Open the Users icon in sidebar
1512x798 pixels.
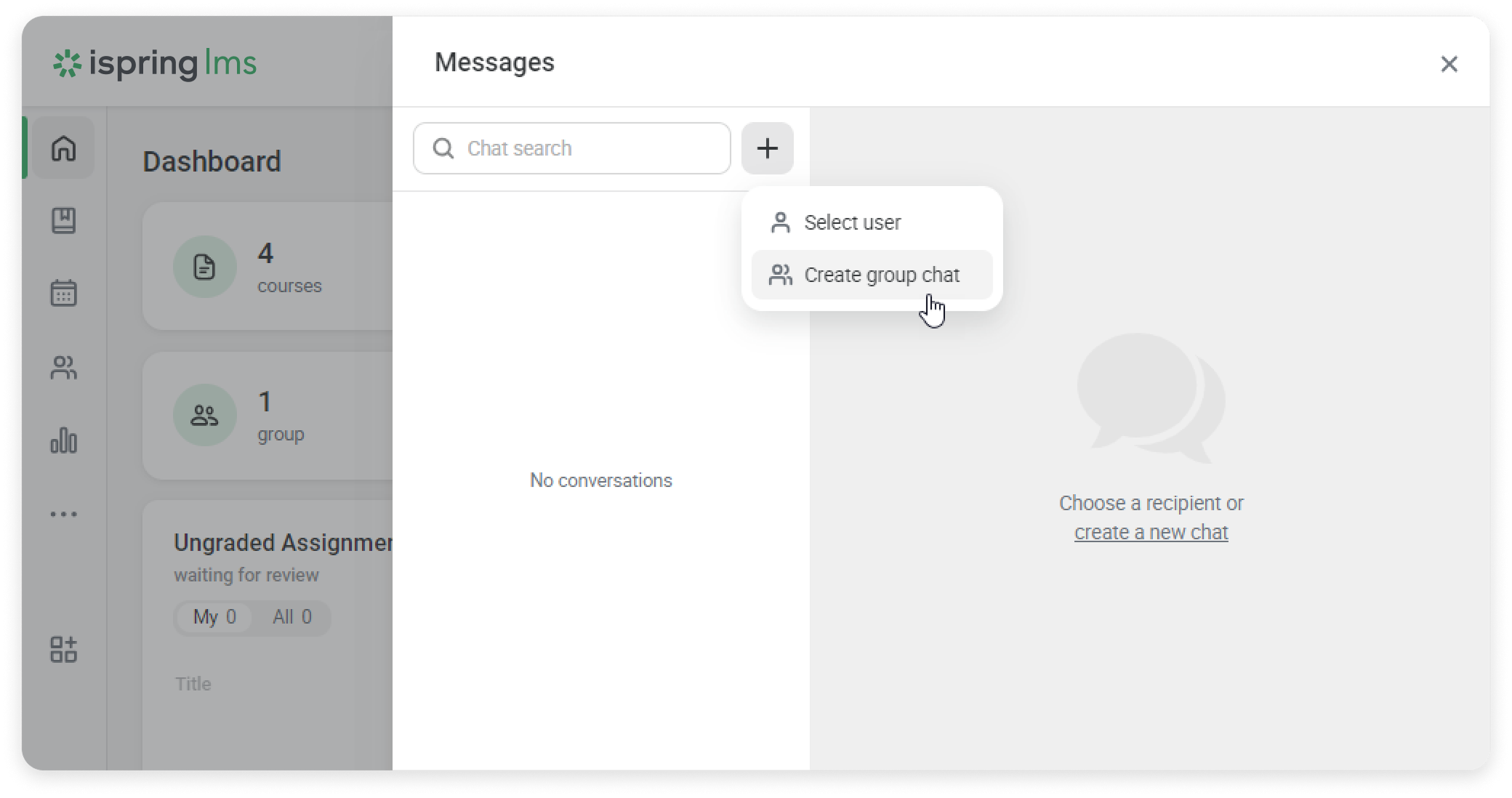point(63,367)
